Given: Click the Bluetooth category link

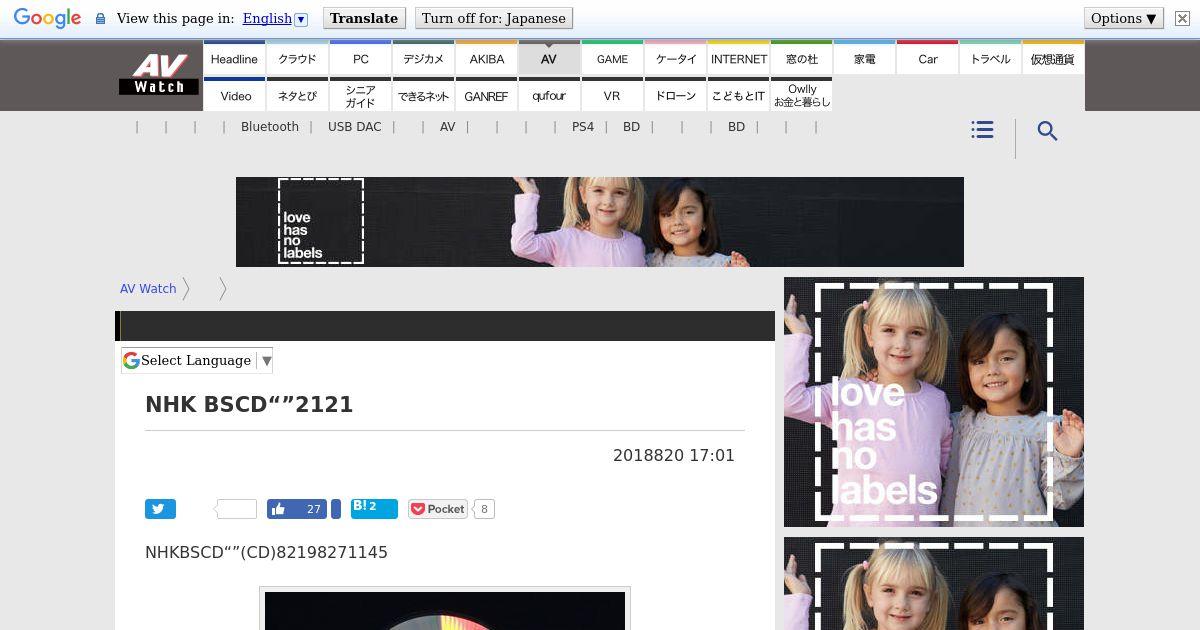Looking at the screenshot, I should pos(270,127).
